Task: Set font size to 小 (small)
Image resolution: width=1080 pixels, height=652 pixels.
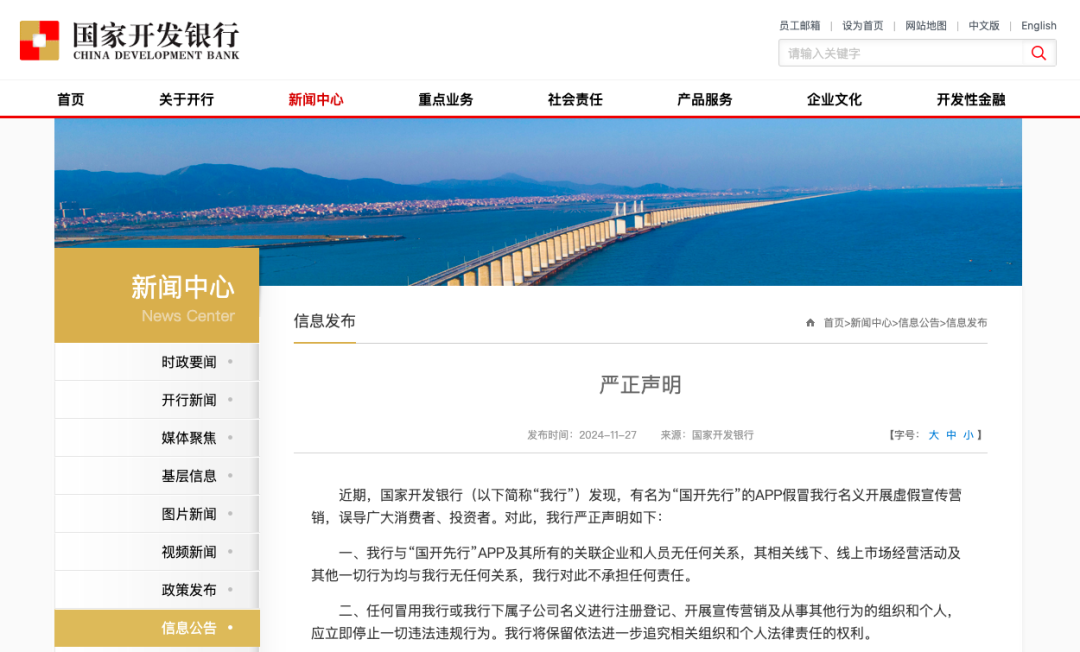Action: tap(968, 435)
